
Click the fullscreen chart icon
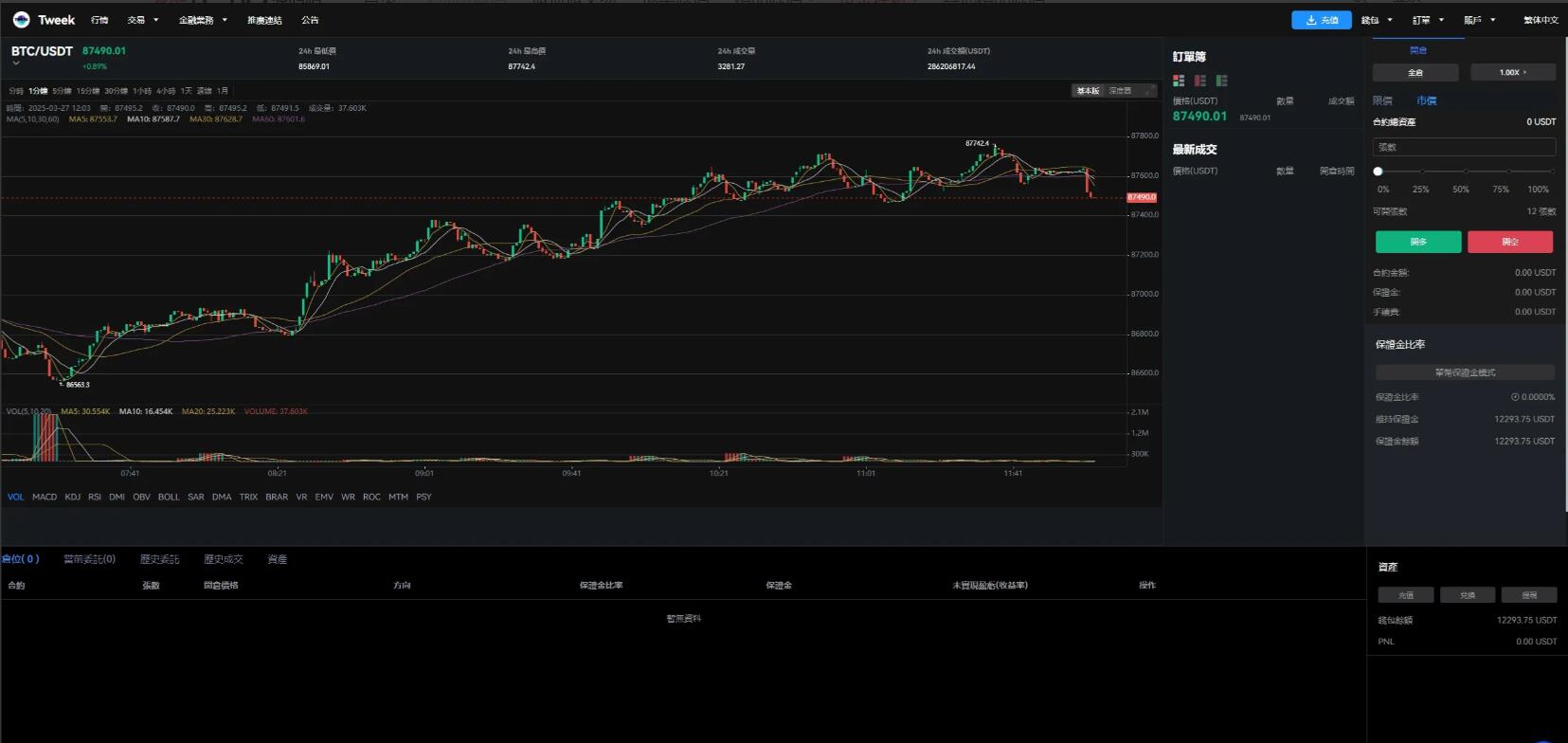coord(1149,91)
